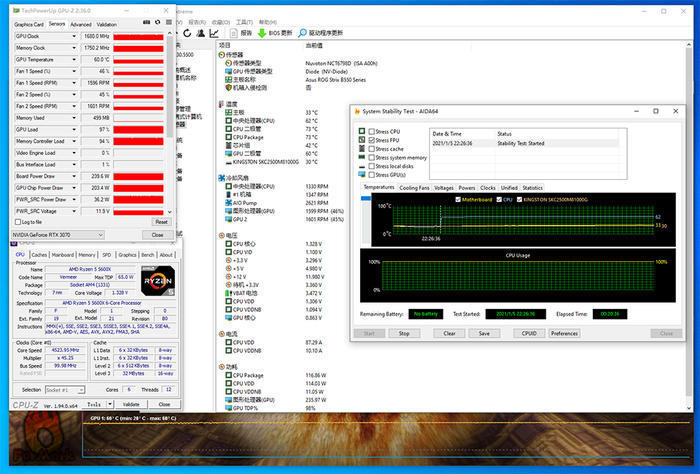Toggle KINGSTON drive graph checkbox
The width and height of the screenshot is (700, 474).
coord(519,200)
